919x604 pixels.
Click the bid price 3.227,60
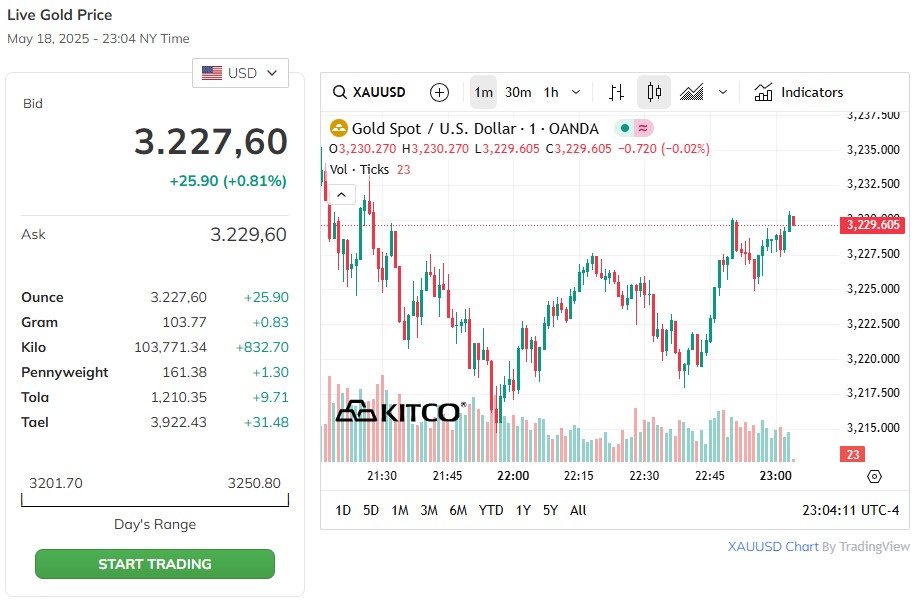point(211,142)
